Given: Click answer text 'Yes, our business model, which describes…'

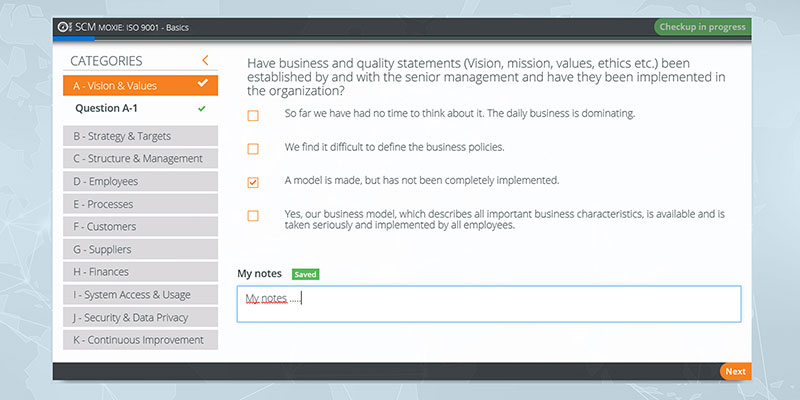Looking at the screenshot, I should (505, 219).
